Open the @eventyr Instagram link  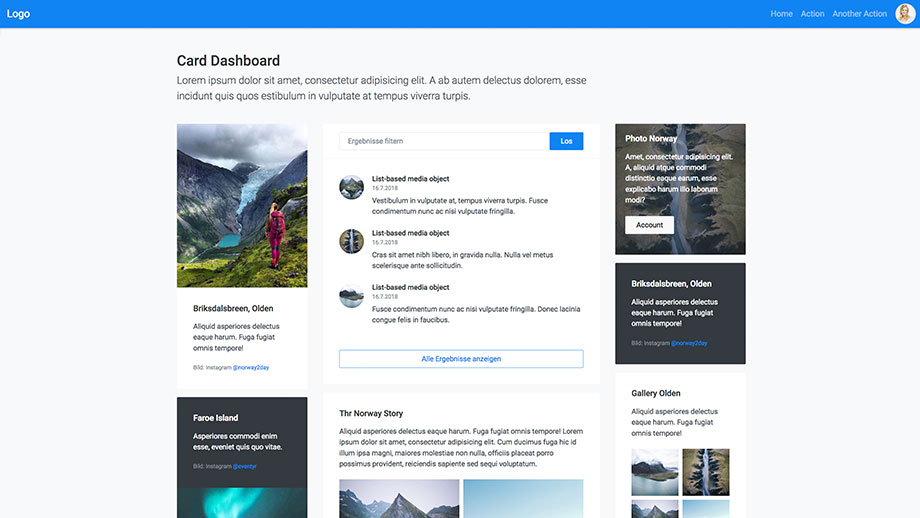tap(245, 466)
